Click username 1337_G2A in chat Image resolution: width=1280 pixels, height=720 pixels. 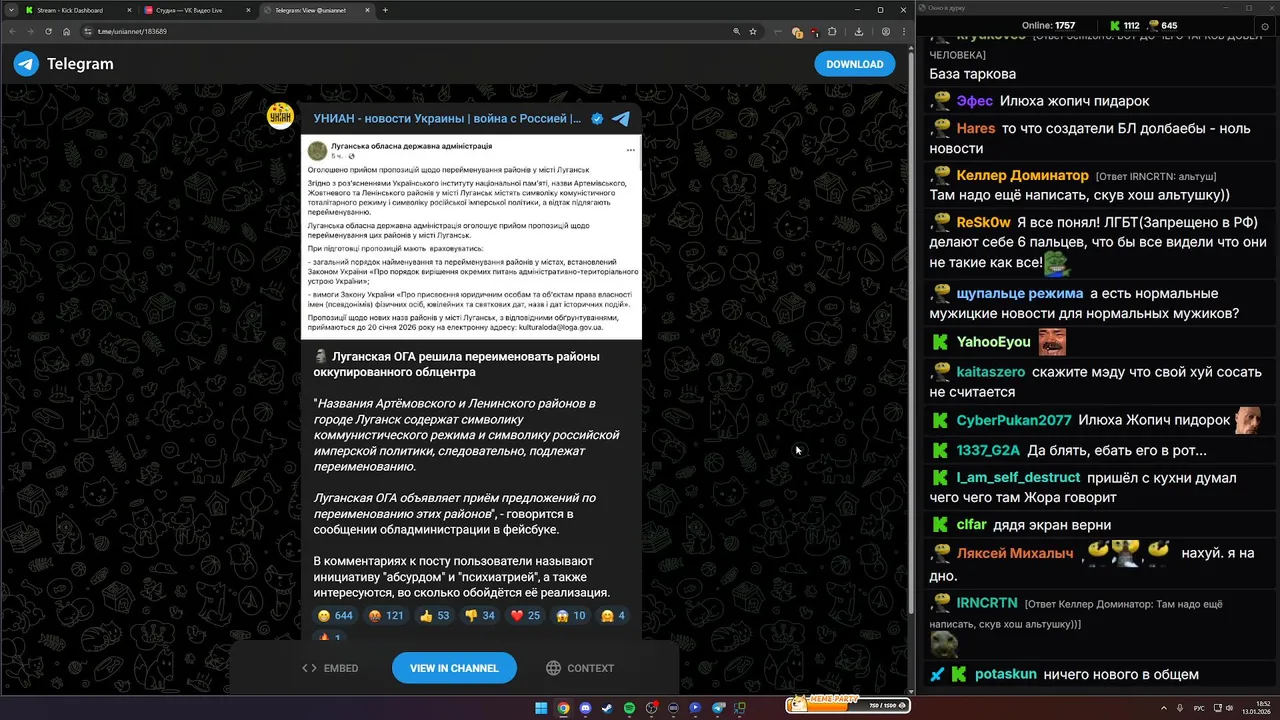(988, 450)
